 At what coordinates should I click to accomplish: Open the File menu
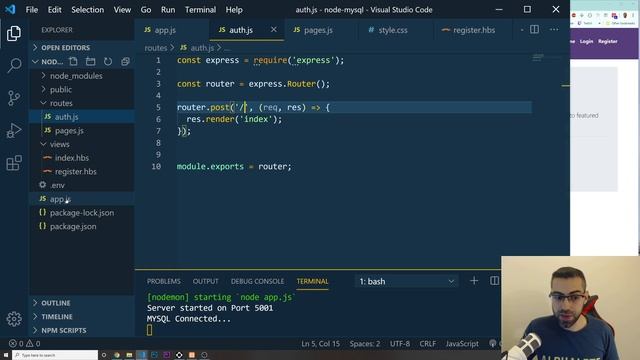(x=31, y=9)
